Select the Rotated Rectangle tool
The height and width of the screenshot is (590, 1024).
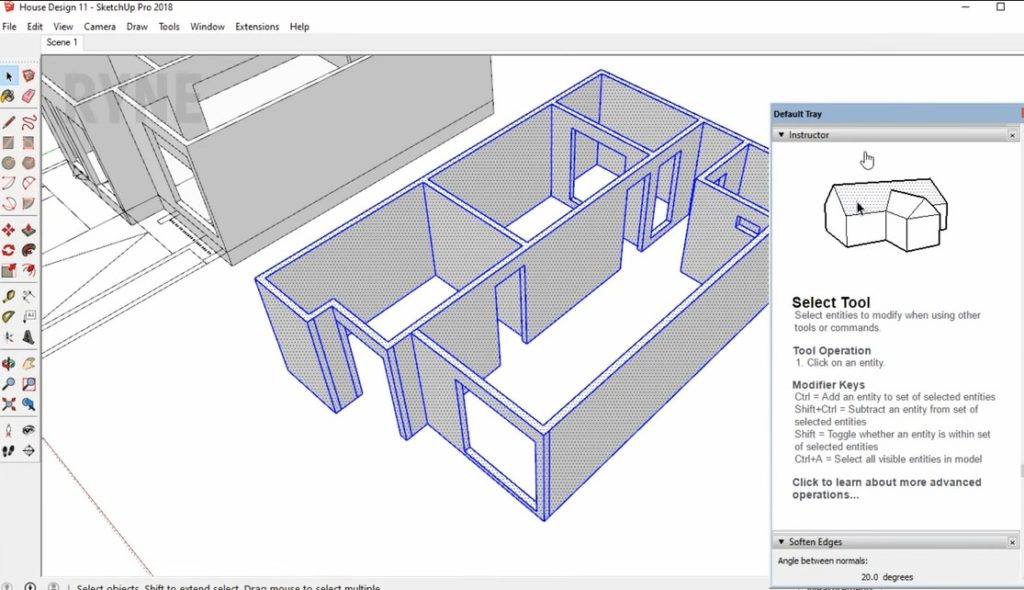point(28,142)
